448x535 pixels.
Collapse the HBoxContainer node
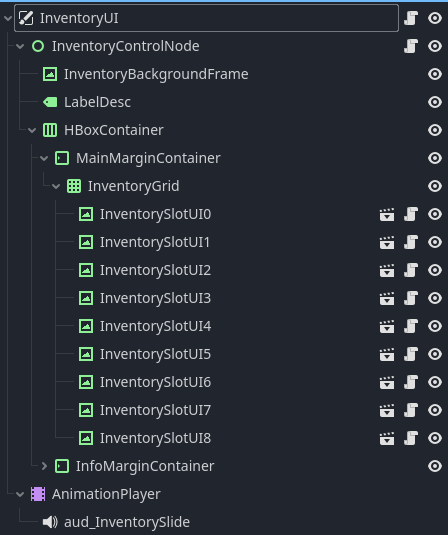click(x=32, y=130)
